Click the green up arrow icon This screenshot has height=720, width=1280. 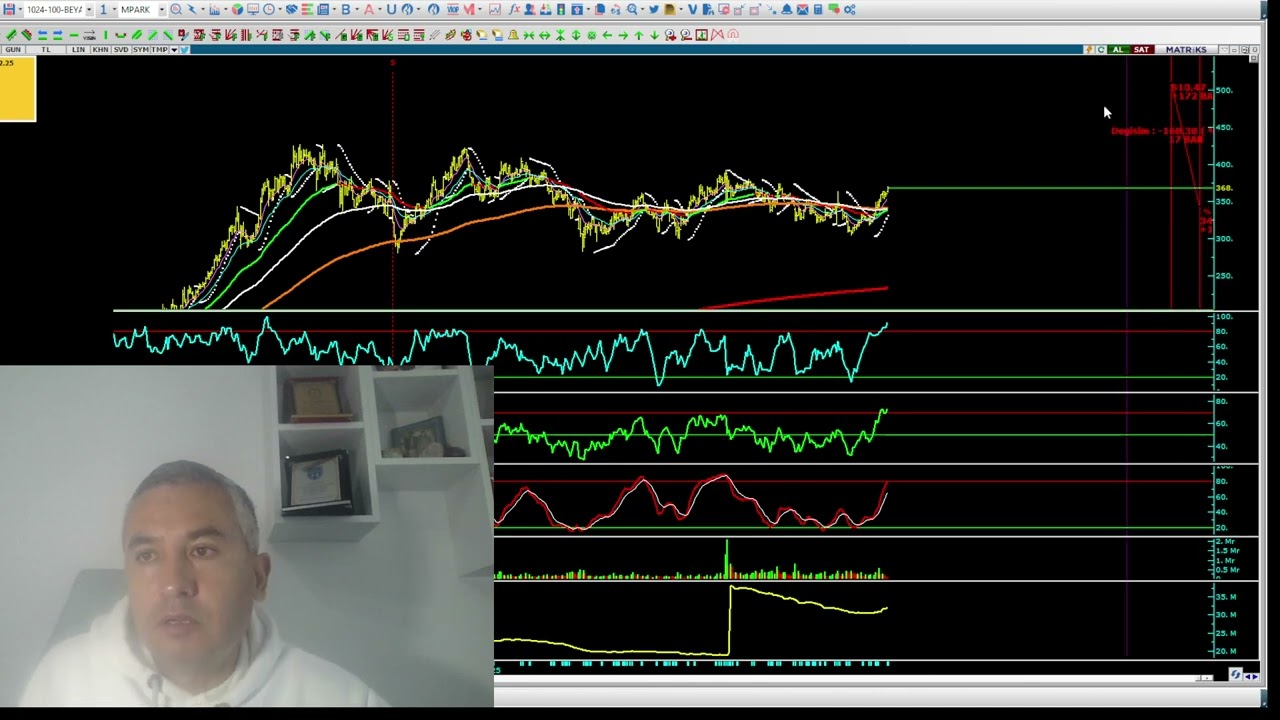[x=639, y=35]
